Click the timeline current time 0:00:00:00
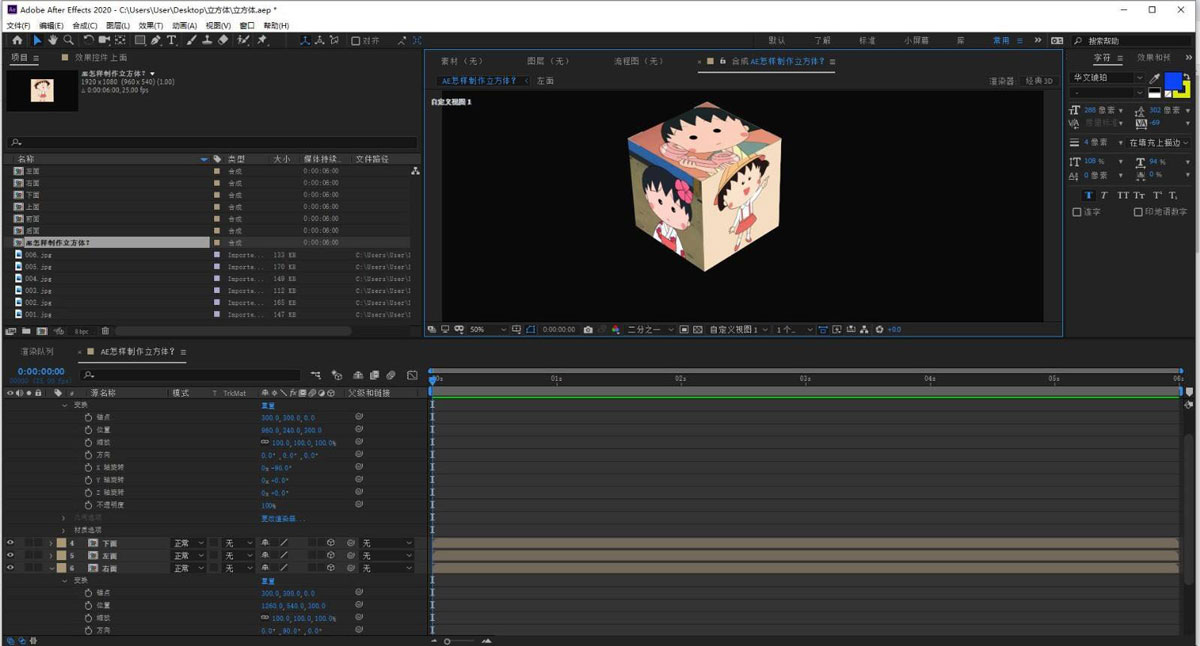Viewport: 1200px width, 646px height. coord(41,371)
